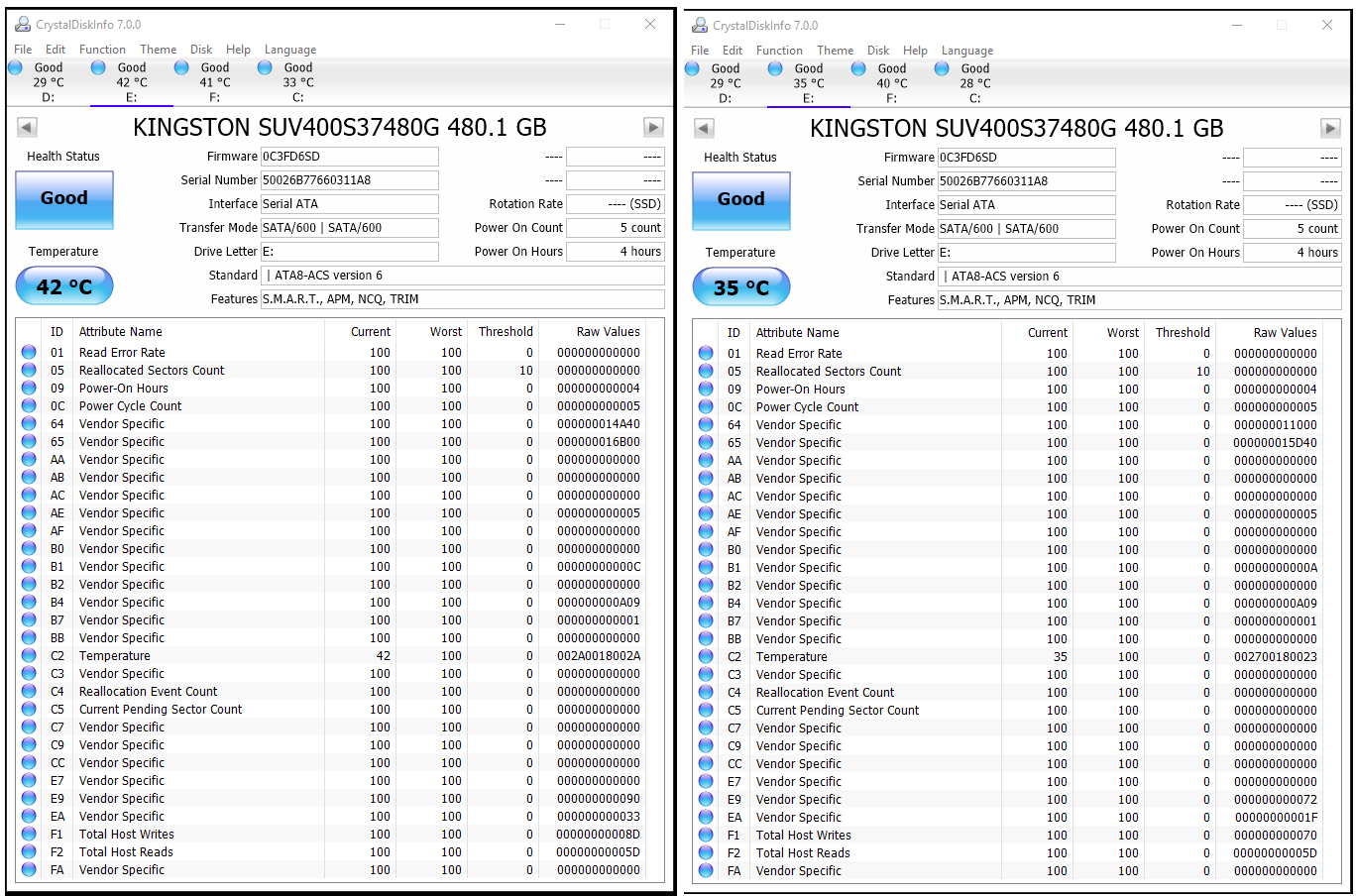1356x896 pixels.
Task: Click the Standard field in right window
Action: pos(1139,277)
